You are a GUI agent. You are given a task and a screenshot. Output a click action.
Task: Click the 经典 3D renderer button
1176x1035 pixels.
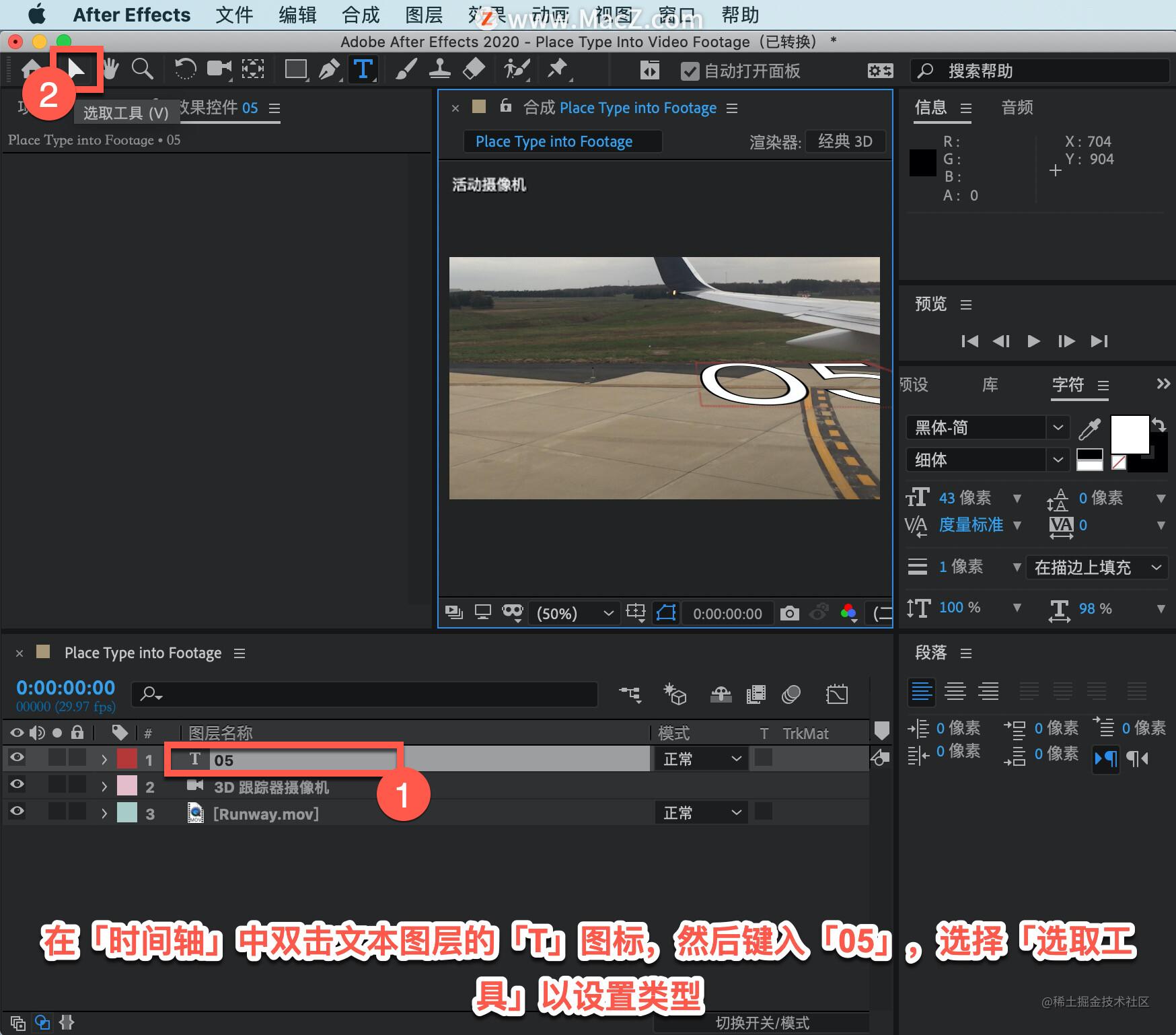845,141
